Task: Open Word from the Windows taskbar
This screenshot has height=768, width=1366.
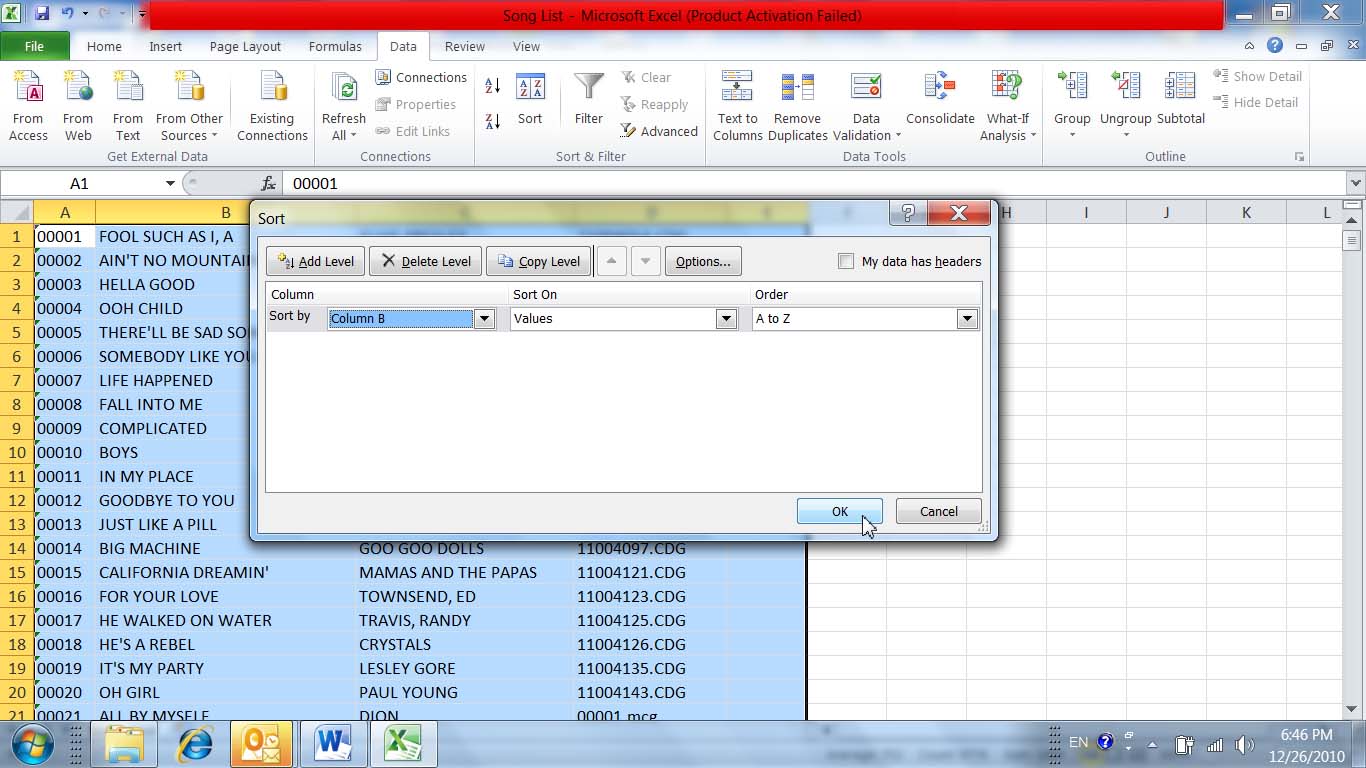Action: coord(331,744)
